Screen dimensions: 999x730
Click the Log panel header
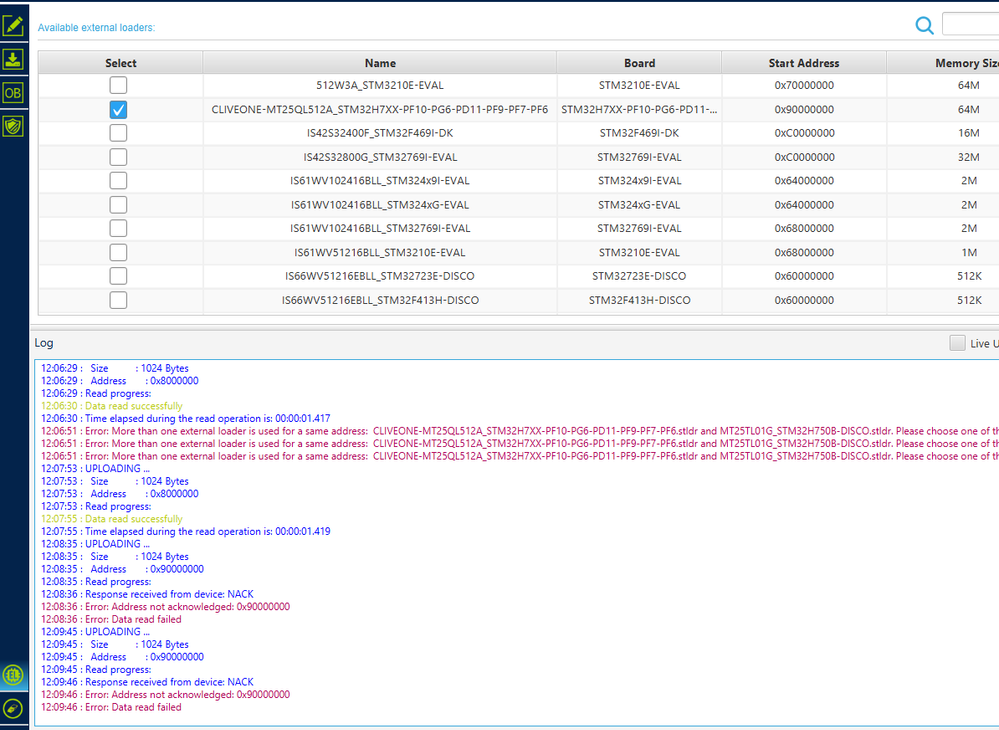[43, 342]
